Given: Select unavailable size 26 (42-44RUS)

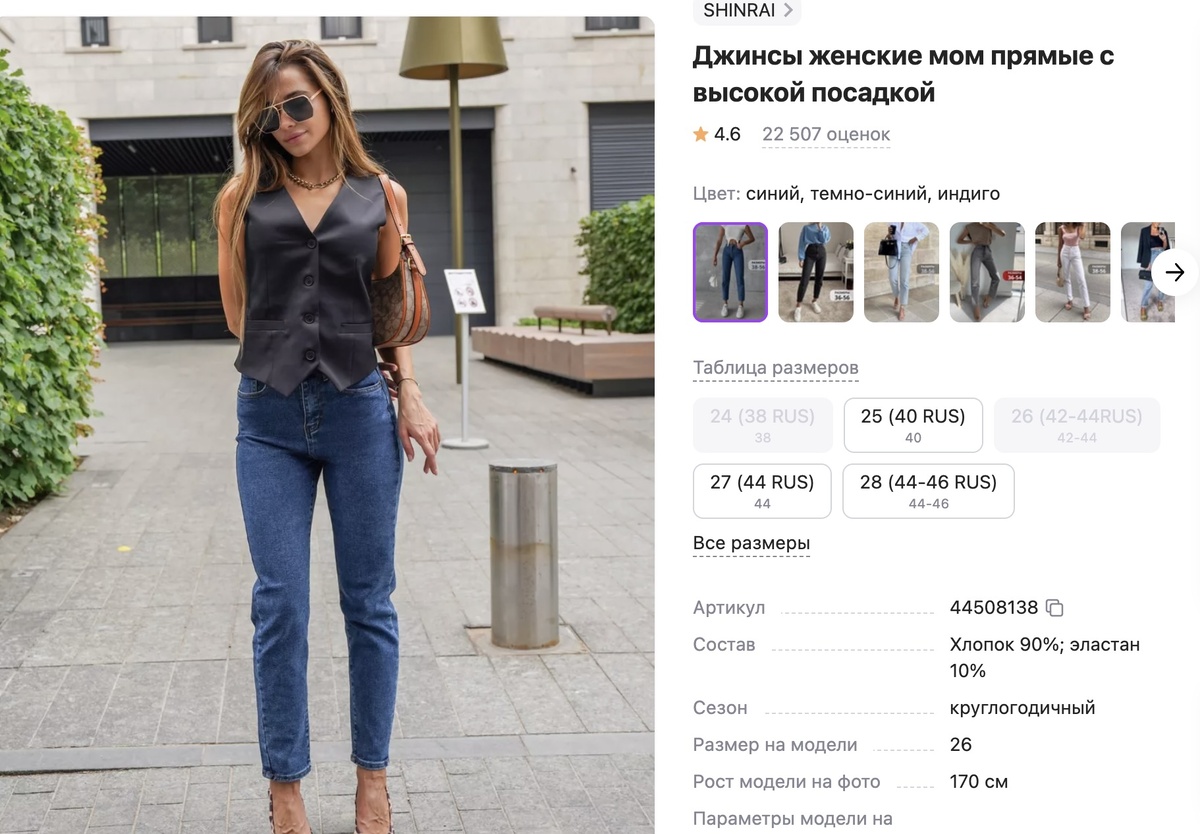Looking at the screenshot, I should pos(1076,425).
